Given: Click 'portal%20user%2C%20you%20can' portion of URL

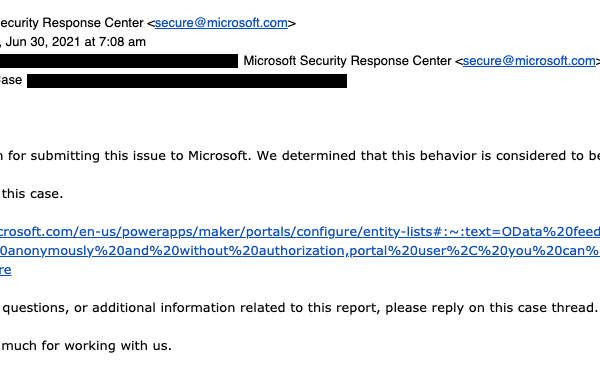Looking at the screenshot, I should [x=474, y=251].
